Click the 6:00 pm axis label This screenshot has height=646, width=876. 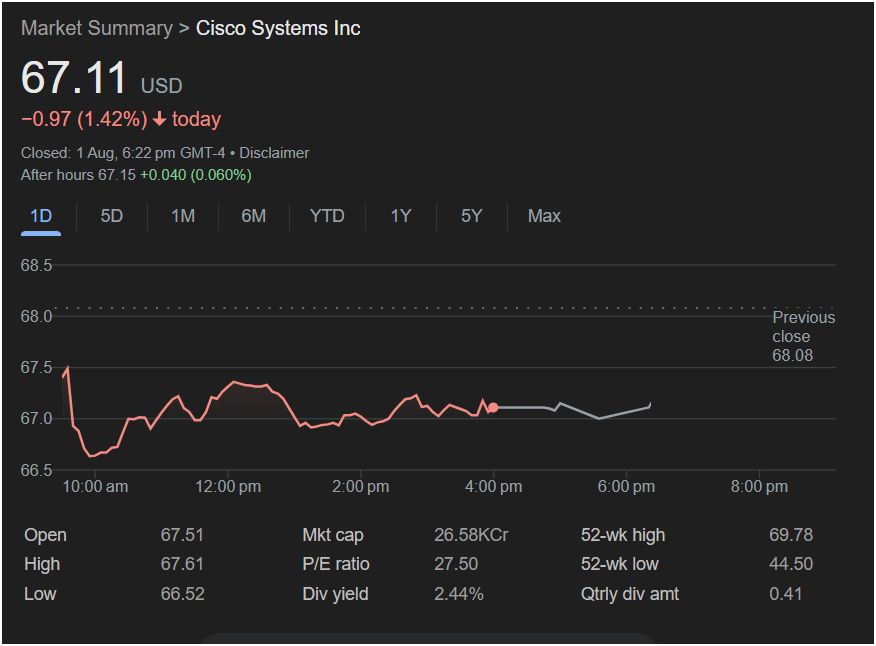tap(626, 487)
